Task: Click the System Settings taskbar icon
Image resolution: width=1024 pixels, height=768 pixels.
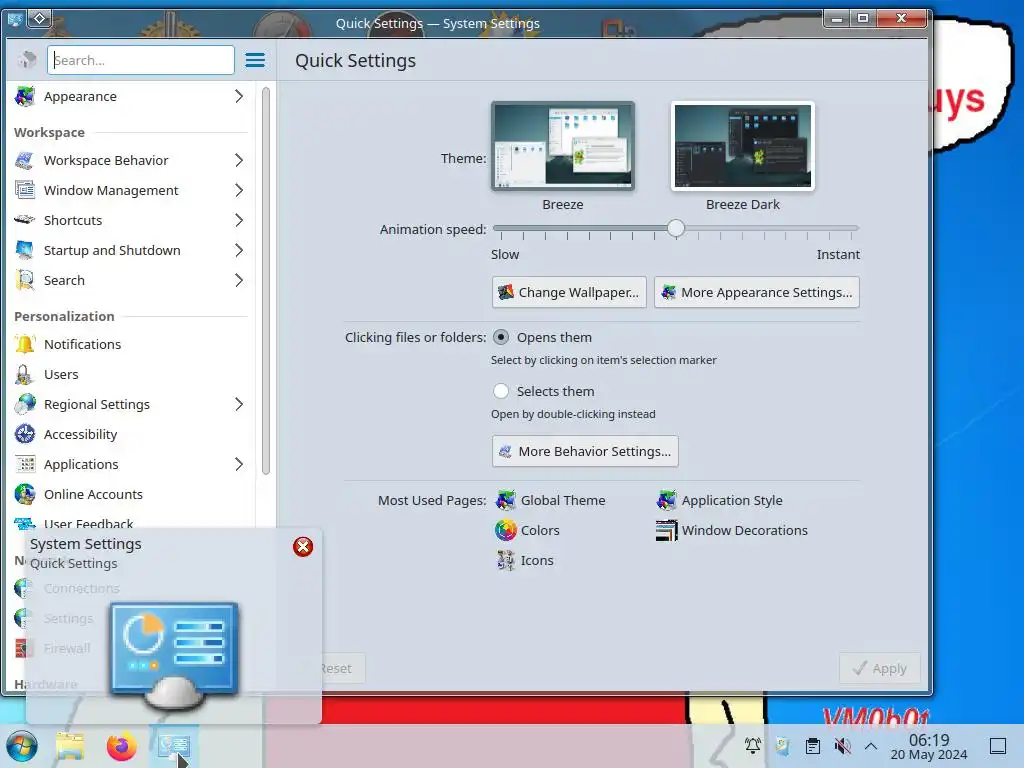Action: 174,746
